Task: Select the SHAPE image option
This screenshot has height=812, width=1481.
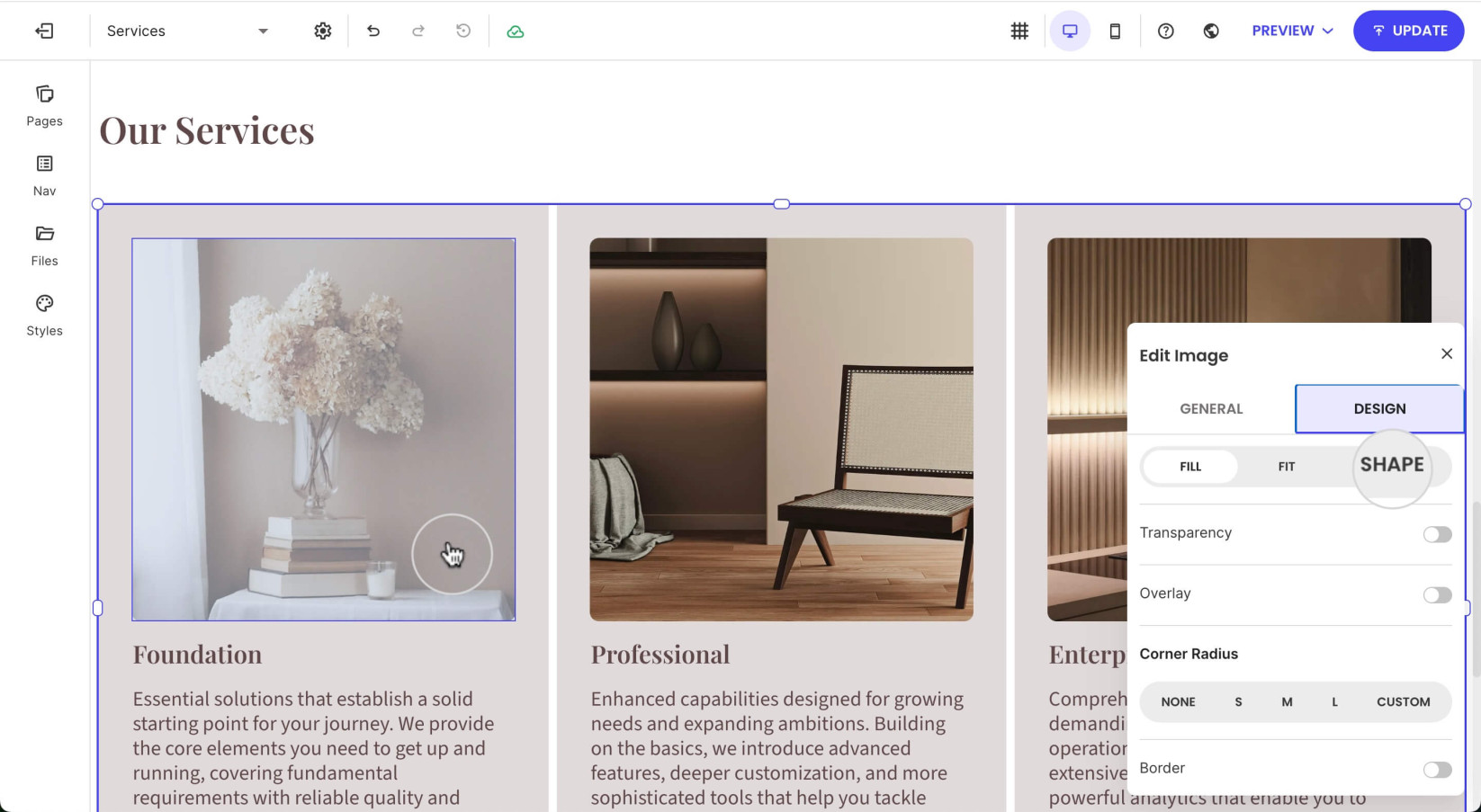Action: pos(1392,465)
